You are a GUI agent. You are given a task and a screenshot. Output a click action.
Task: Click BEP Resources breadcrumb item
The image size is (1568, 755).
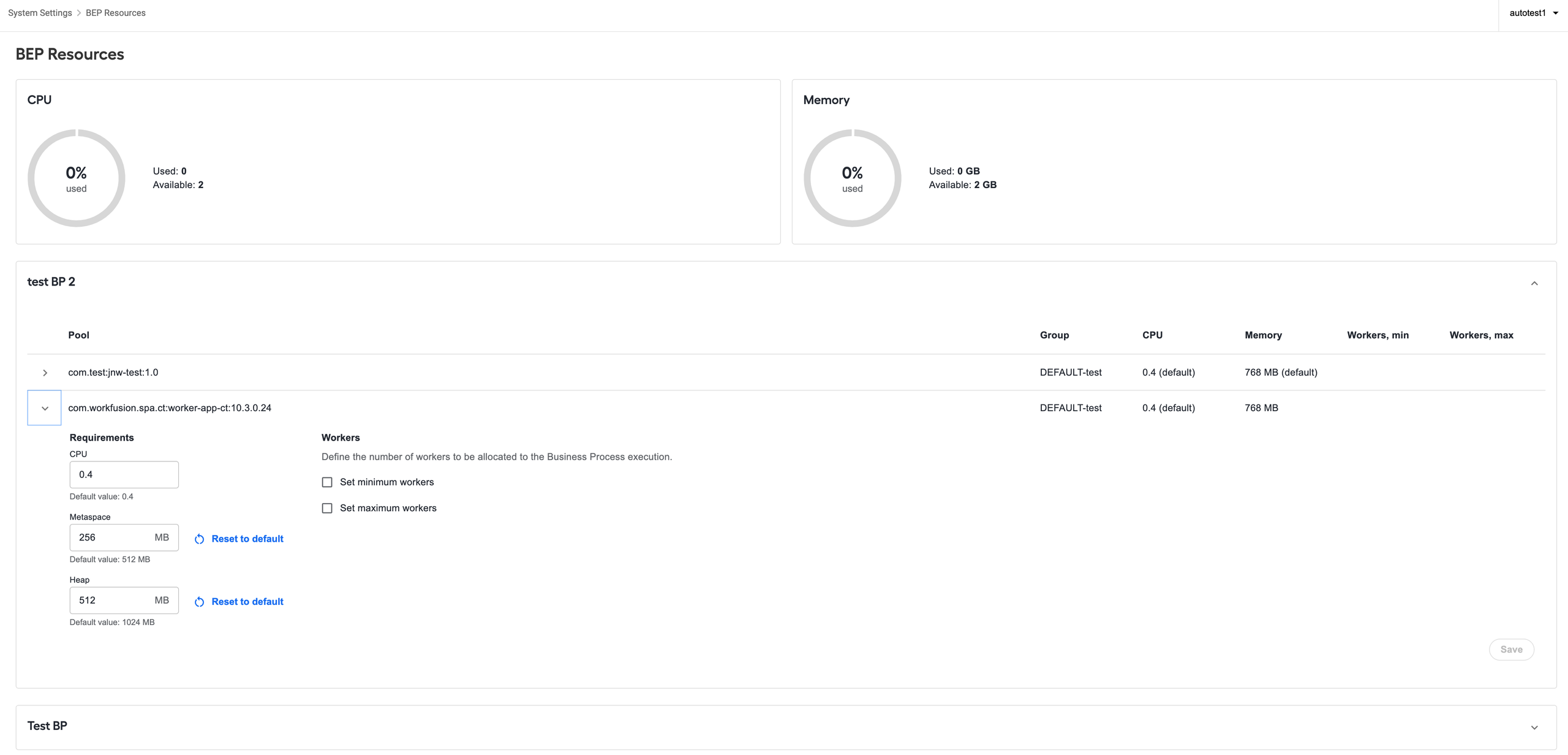pyautogui.click(x=116, y=13)
